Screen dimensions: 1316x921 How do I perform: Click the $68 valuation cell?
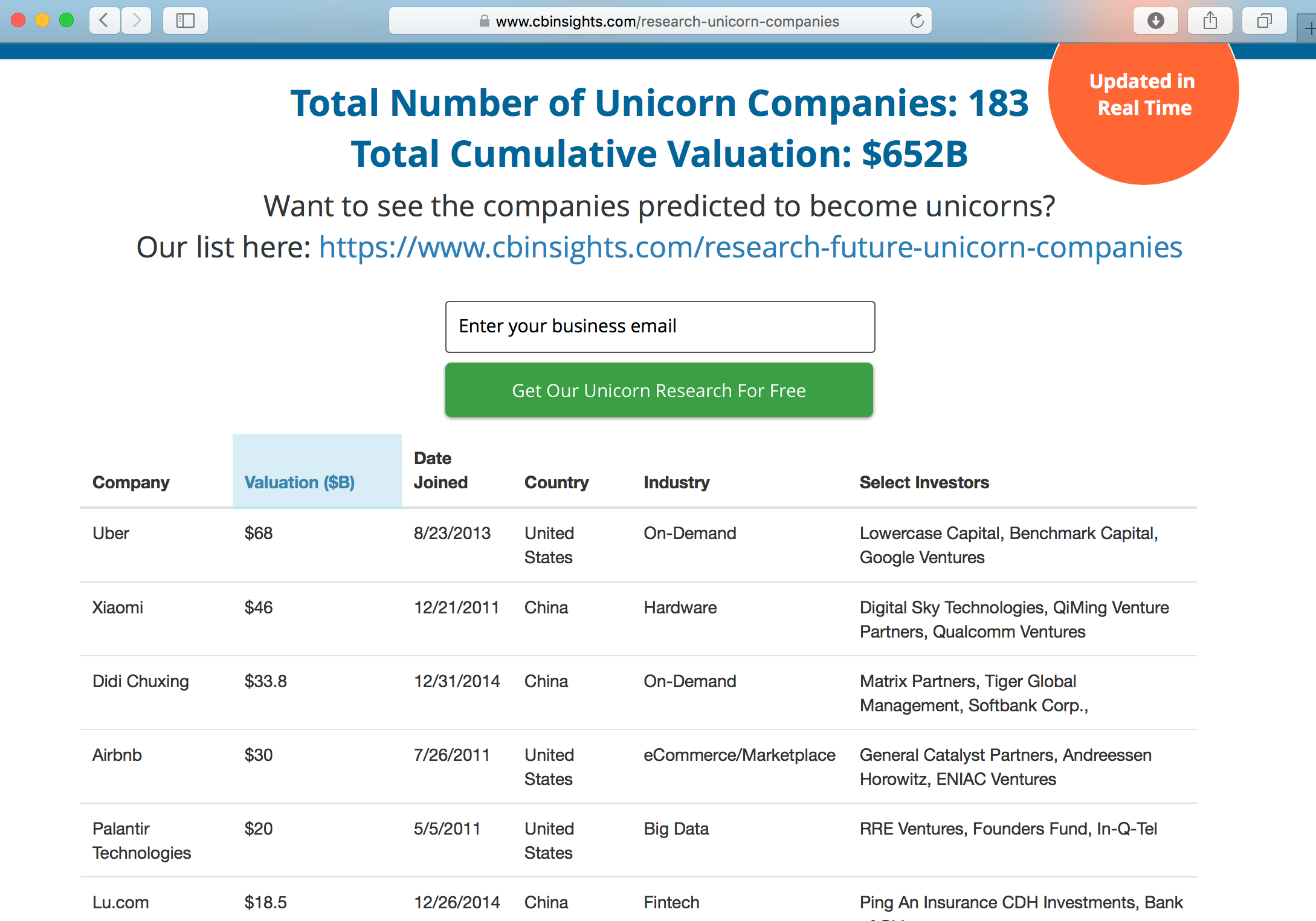click(259, 533)
